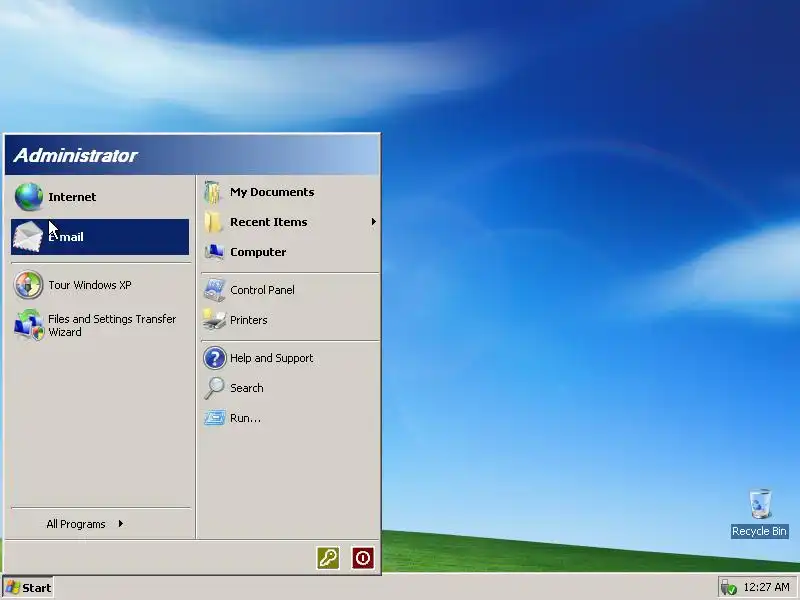Viewport: 800px width, 600px height.
Task: Click the Help and Support question icon
Action: click(x=214, y=358)
